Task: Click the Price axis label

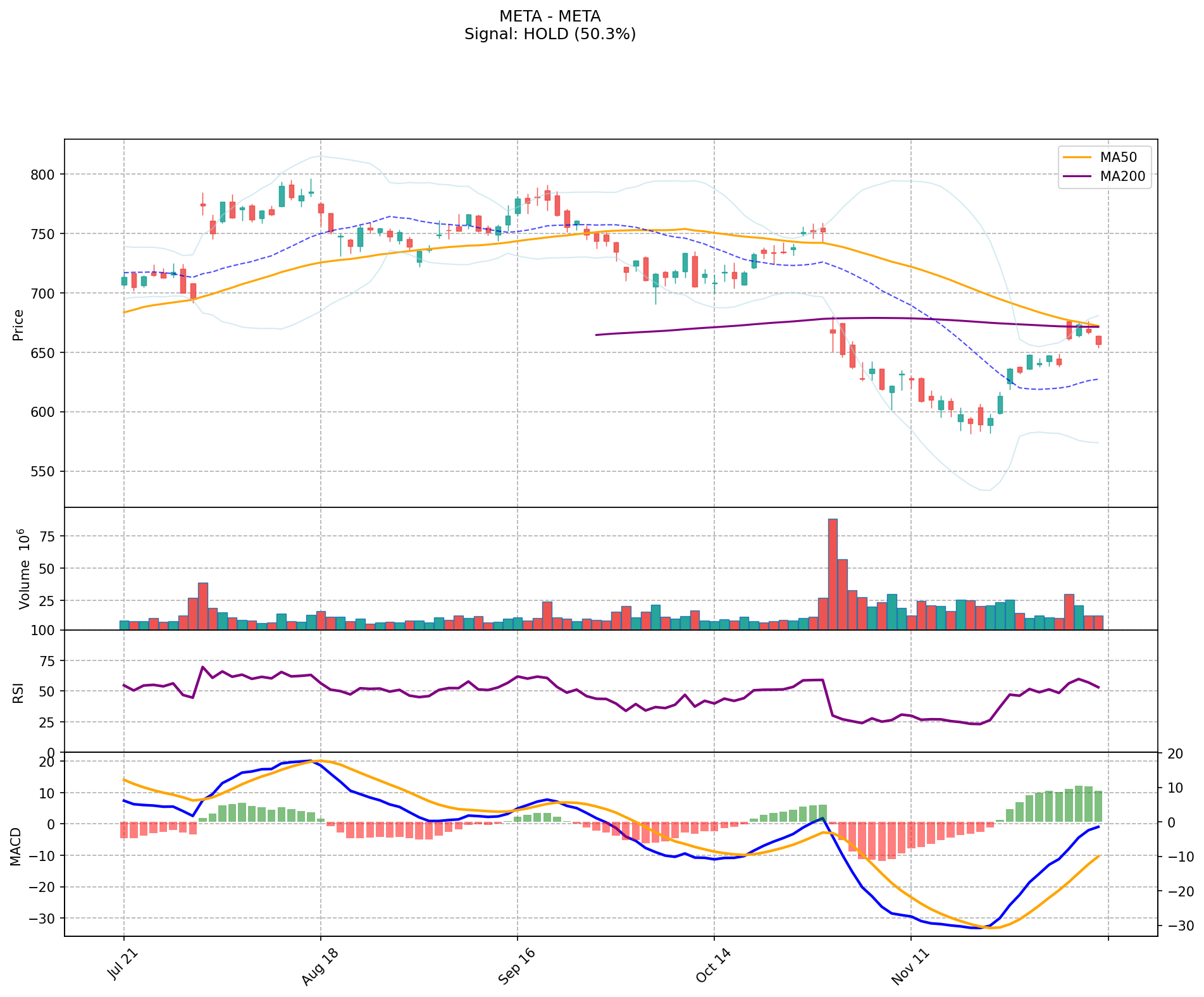Action: [x=18, y=325]
